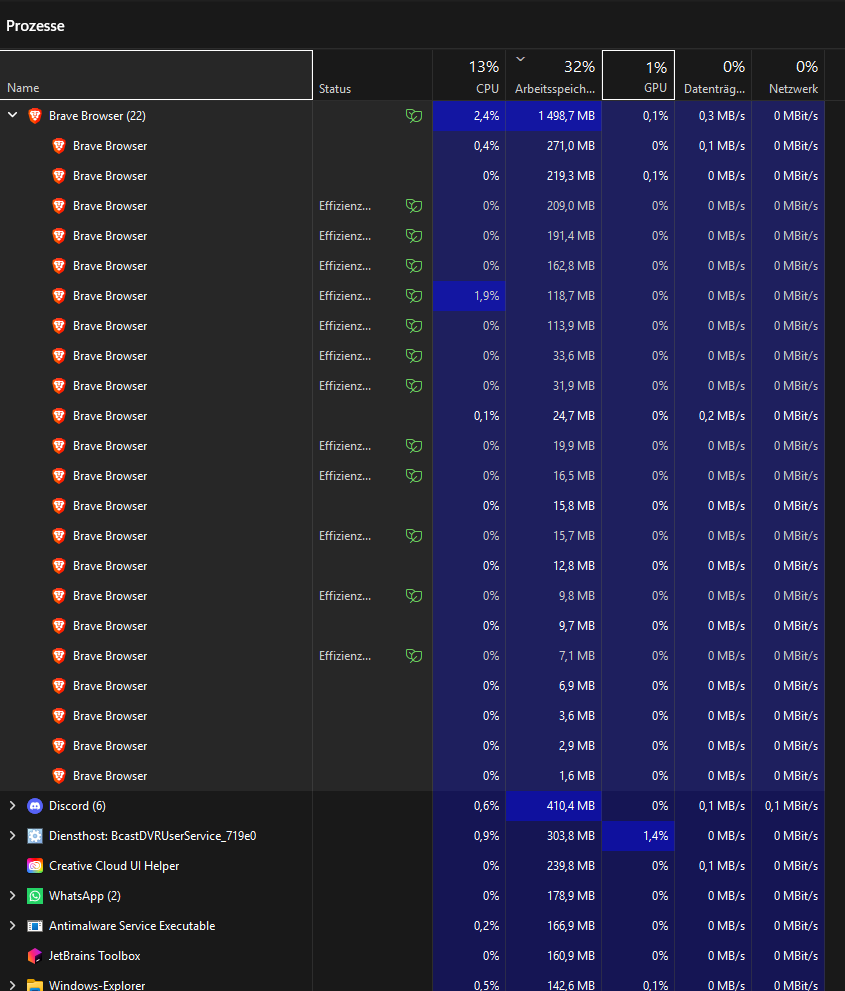Sort by the GPU column header
Screen dimensions: 845x991
[x=638, y=75]
